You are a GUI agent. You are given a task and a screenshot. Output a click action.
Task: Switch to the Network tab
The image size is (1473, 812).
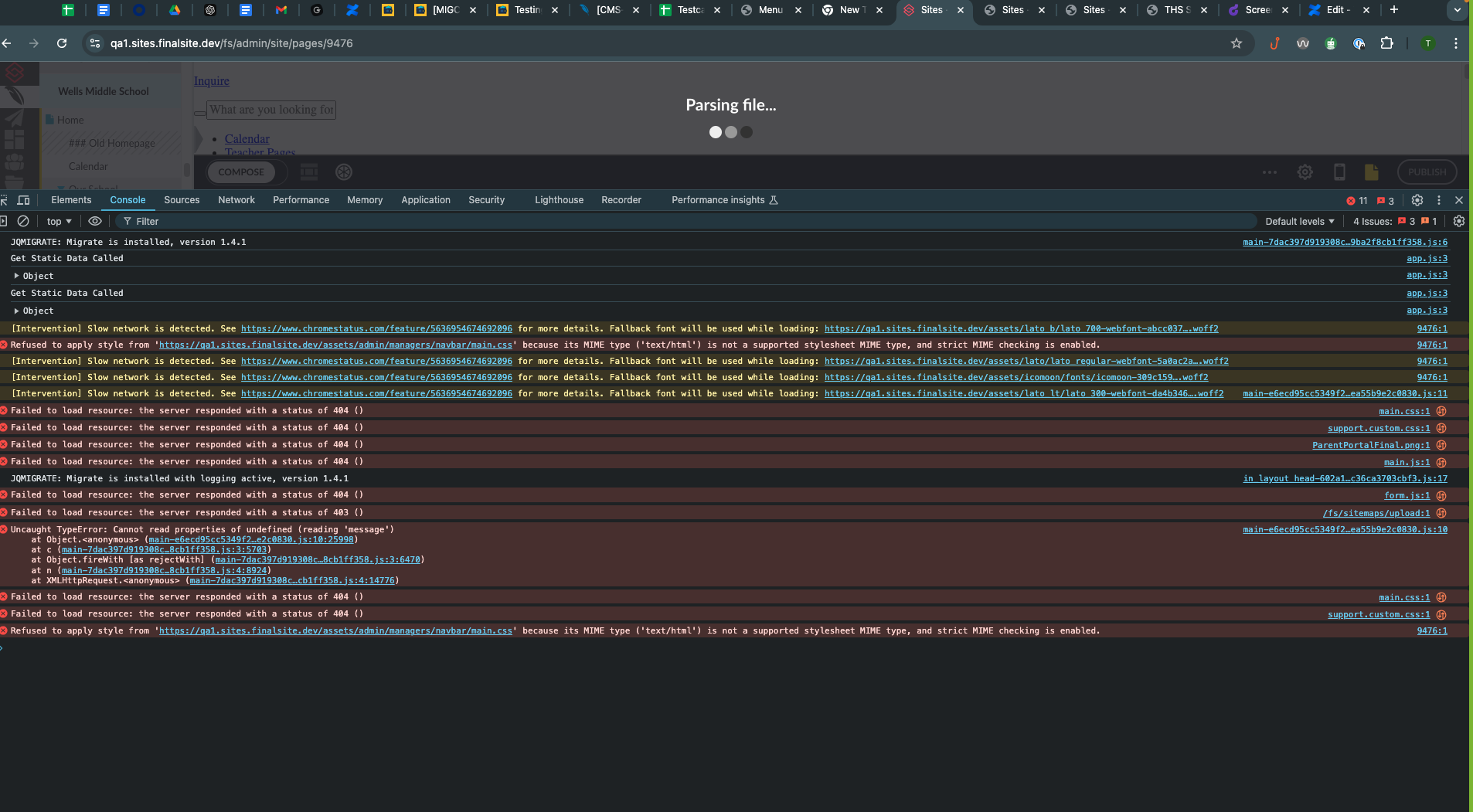point(236,200)
